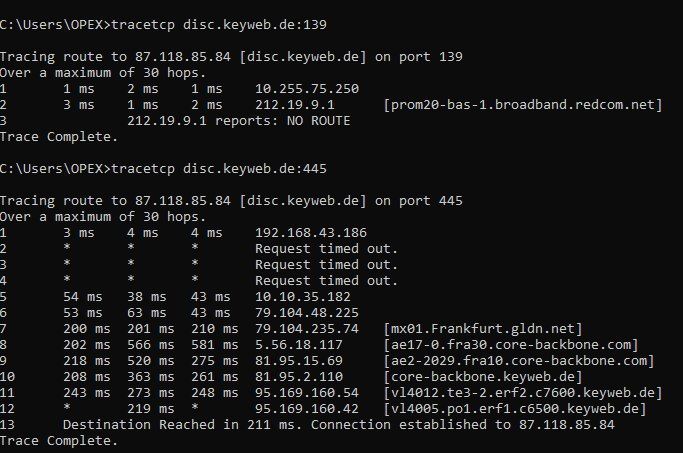
Task: Click hostname ae2-2029.fra10.core-backbone.com
Action: [x=519, y=361]
